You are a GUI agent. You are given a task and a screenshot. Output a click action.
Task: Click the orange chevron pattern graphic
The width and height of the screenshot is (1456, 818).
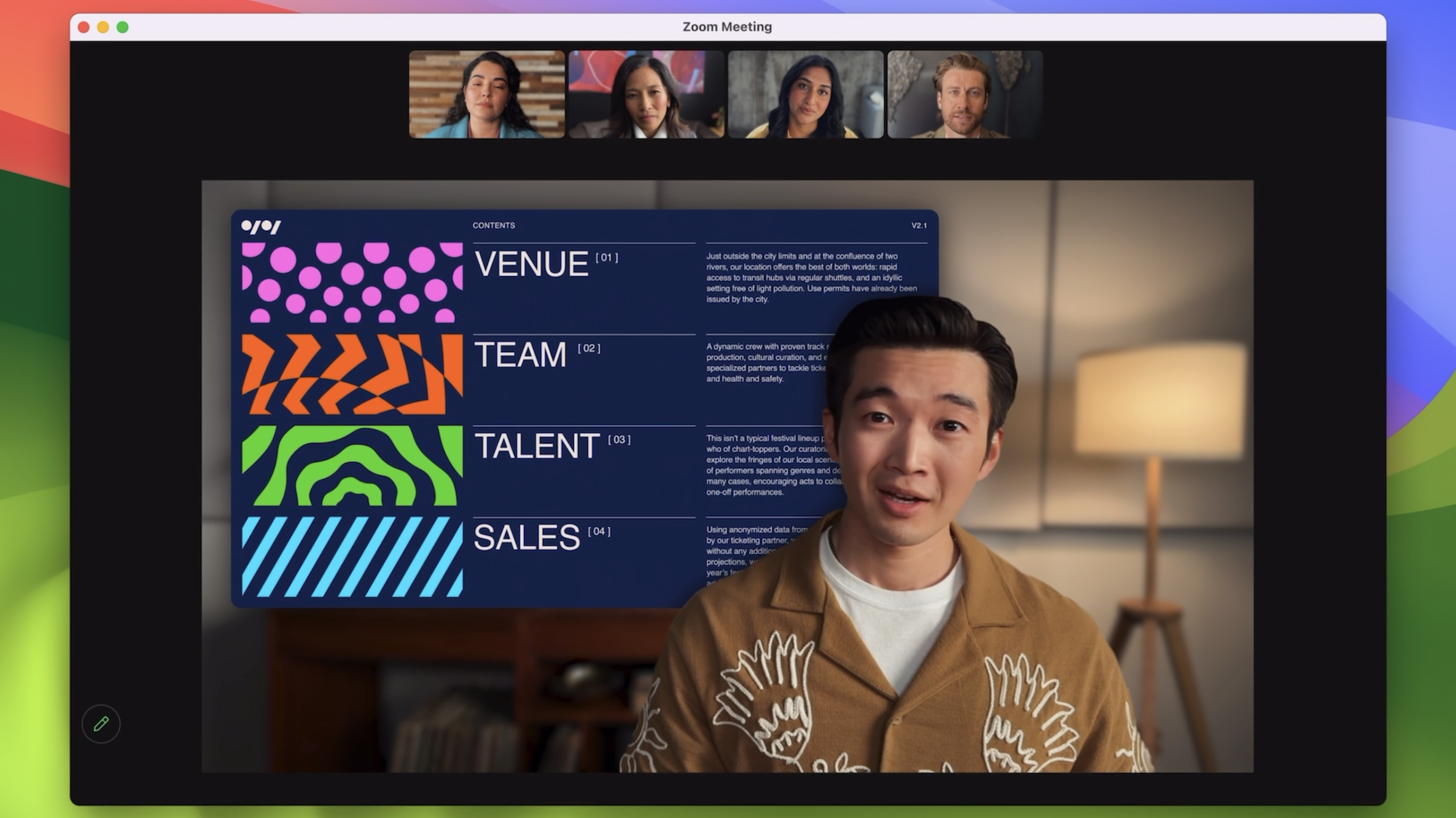(x=352, y=373)
